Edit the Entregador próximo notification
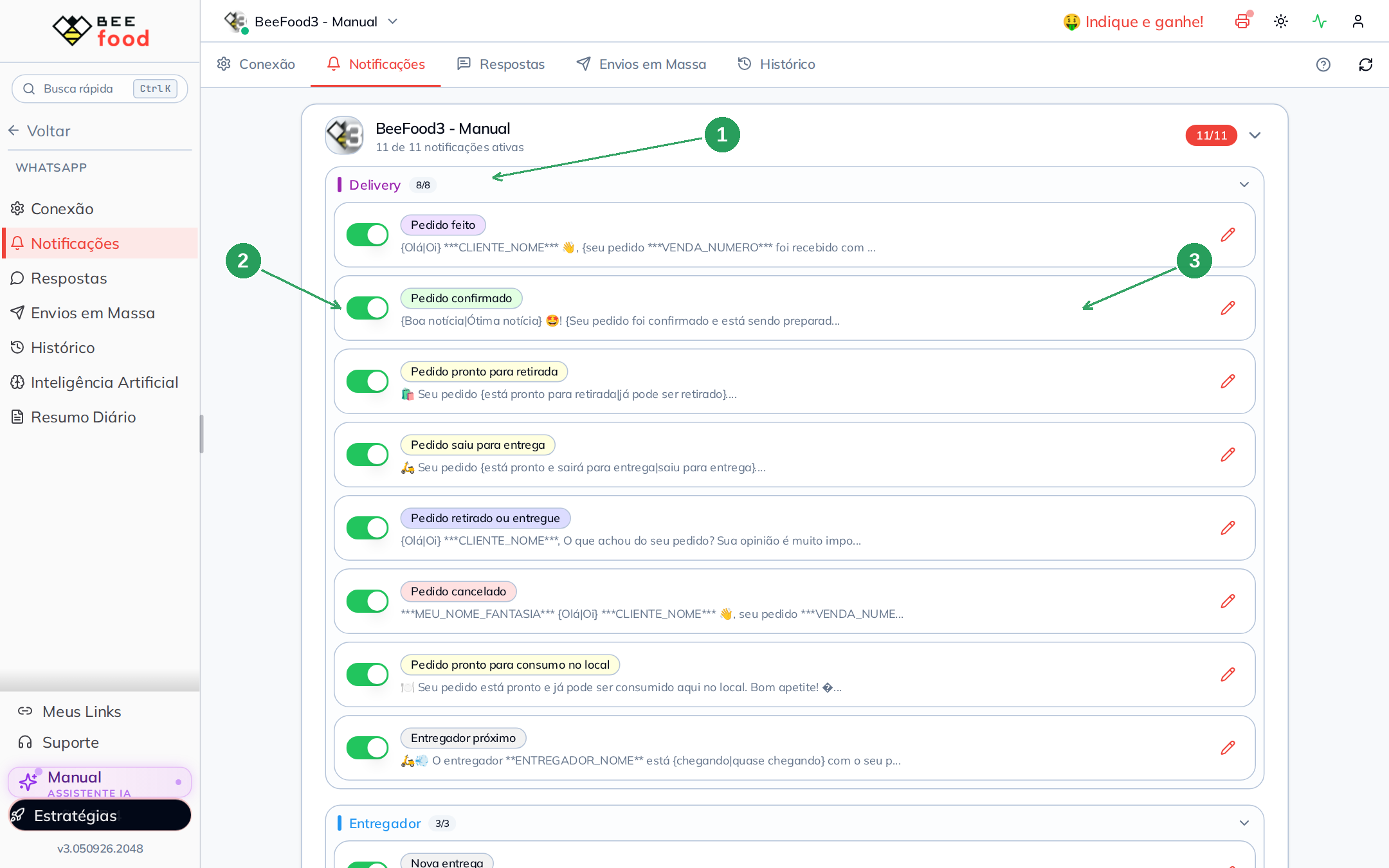This screenshot has width=1389, height=868. pyautogui.click(x=1228, y=748)
